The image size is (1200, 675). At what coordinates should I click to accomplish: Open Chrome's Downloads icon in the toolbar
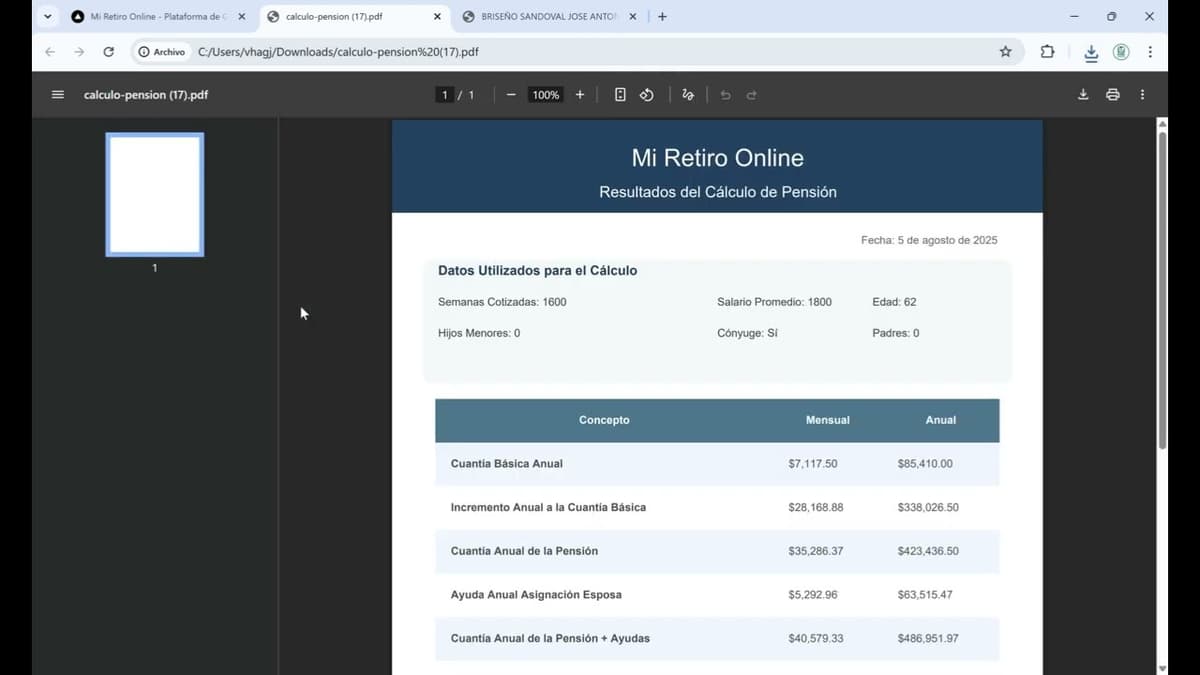1091,52
